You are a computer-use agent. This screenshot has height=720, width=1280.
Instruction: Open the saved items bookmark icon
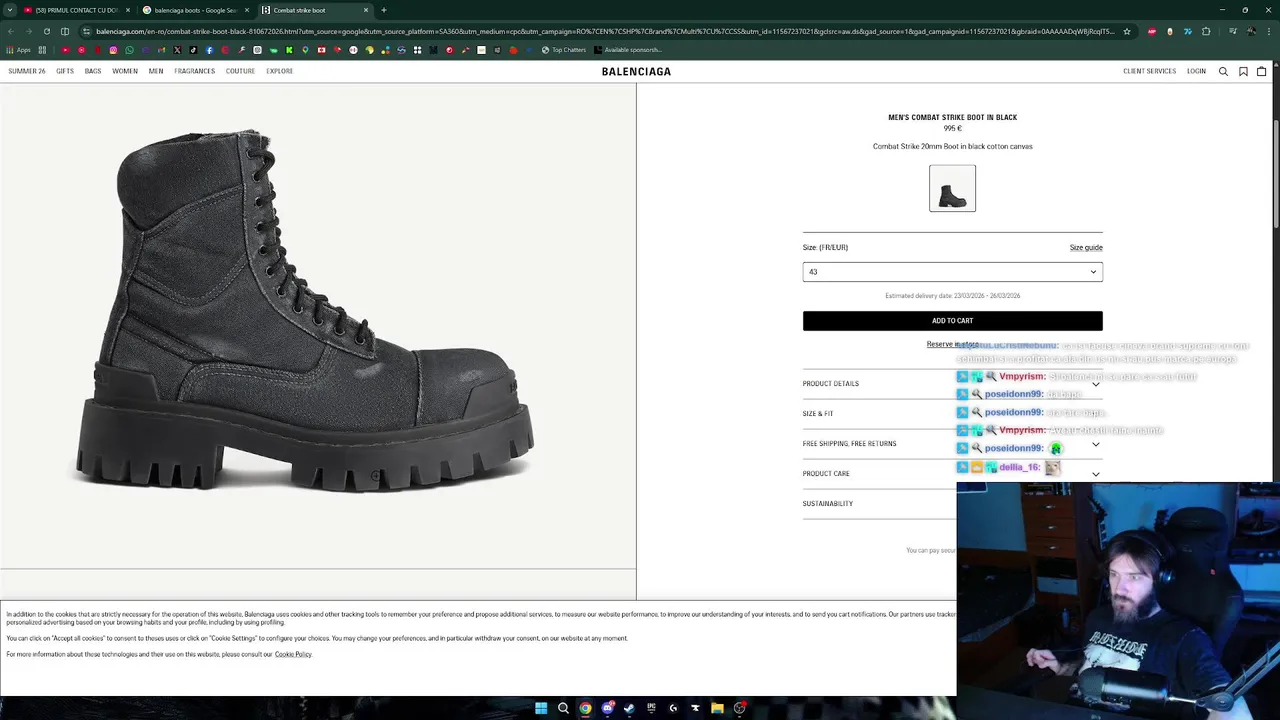coord(1243,71)
